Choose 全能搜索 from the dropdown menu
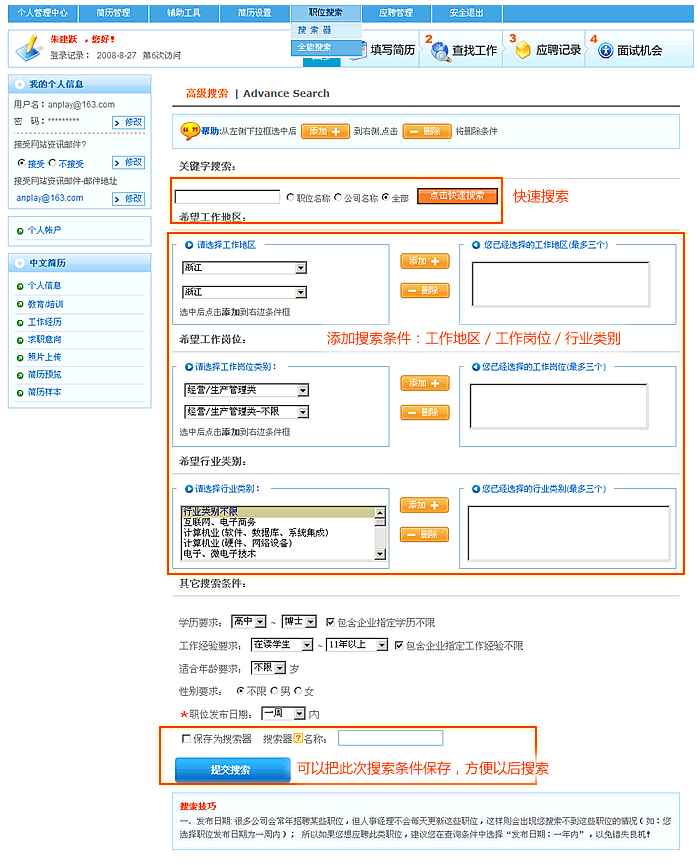700x865 pixels. tap(314, 47)
